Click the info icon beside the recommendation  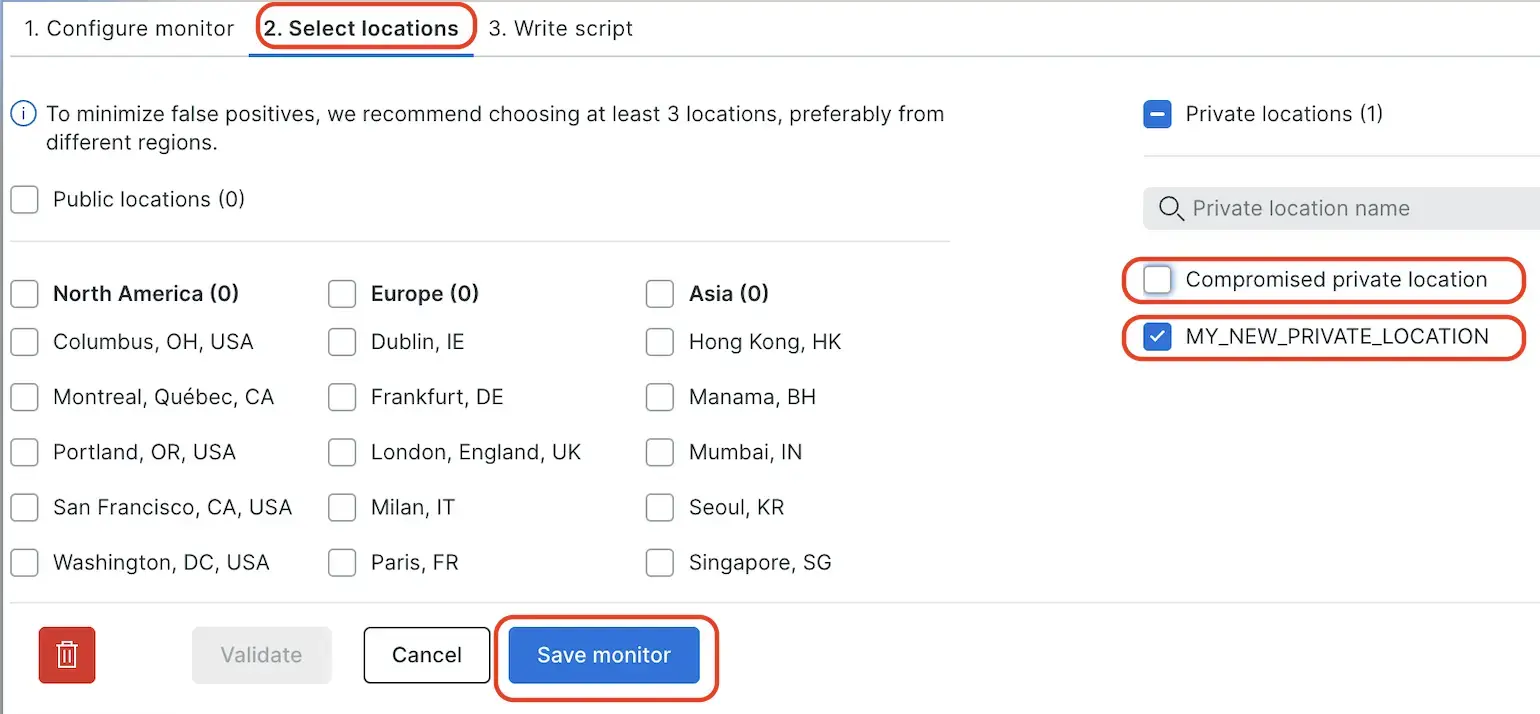click(x=24, y=114)
